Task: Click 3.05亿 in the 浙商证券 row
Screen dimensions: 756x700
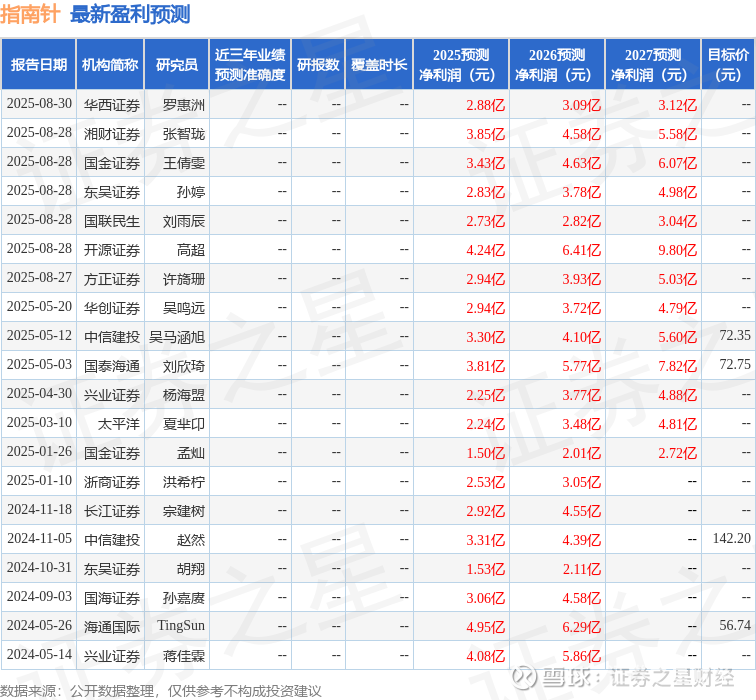Action: pos(581,482)
